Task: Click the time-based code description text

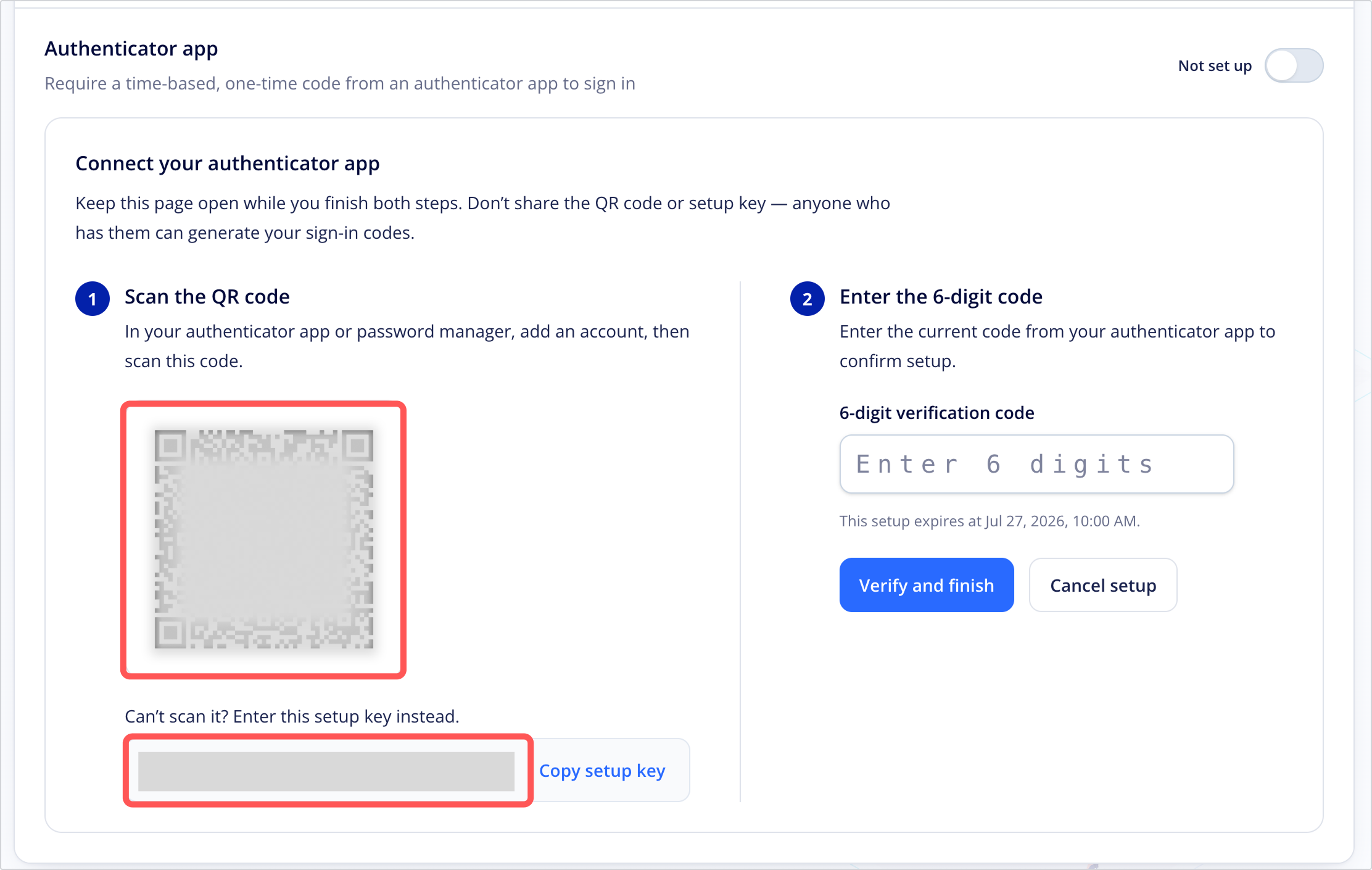Action: (340, 83)
